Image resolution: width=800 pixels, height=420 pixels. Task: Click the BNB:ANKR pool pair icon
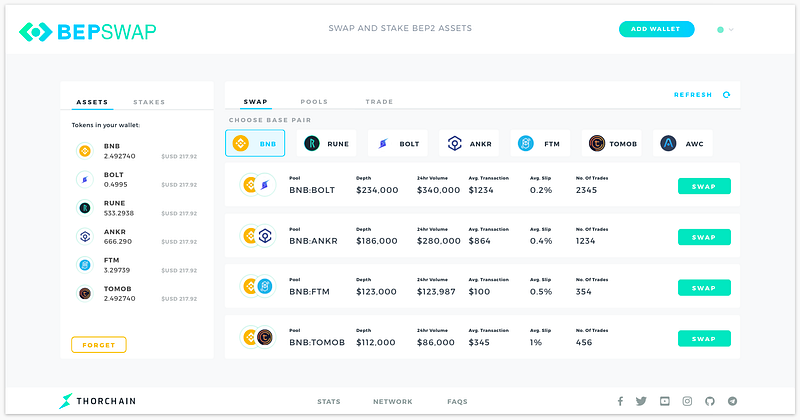click(258, 236)
